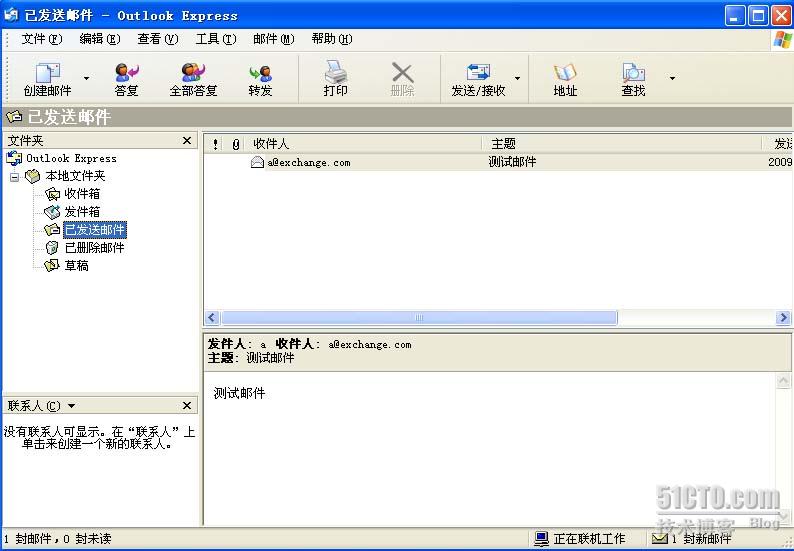The width and height of the screenshot is (794, 551).
Task: Click the 发送/接收 (Send/Receive) icon
Action: pos(478,80)
